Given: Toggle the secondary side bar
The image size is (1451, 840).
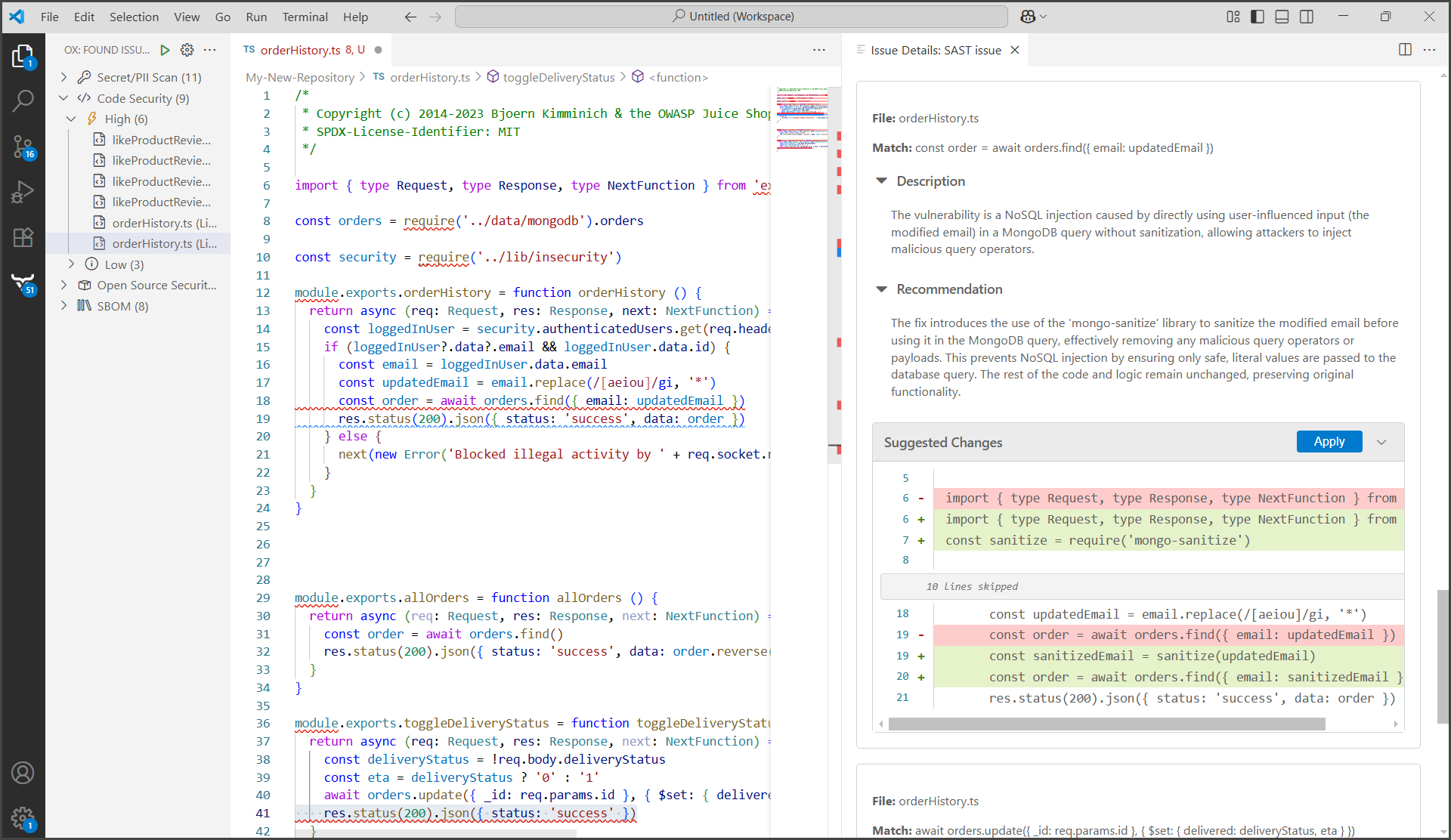Looking at the screenshot, I should click(1307, 17).
